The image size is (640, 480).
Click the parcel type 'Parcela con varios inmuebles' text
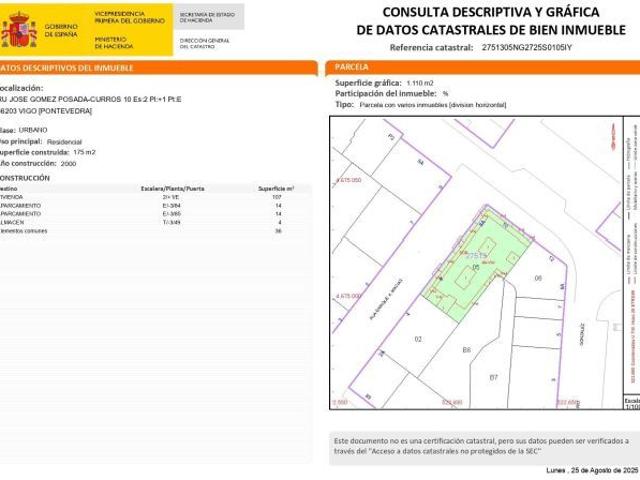[433, 105]
